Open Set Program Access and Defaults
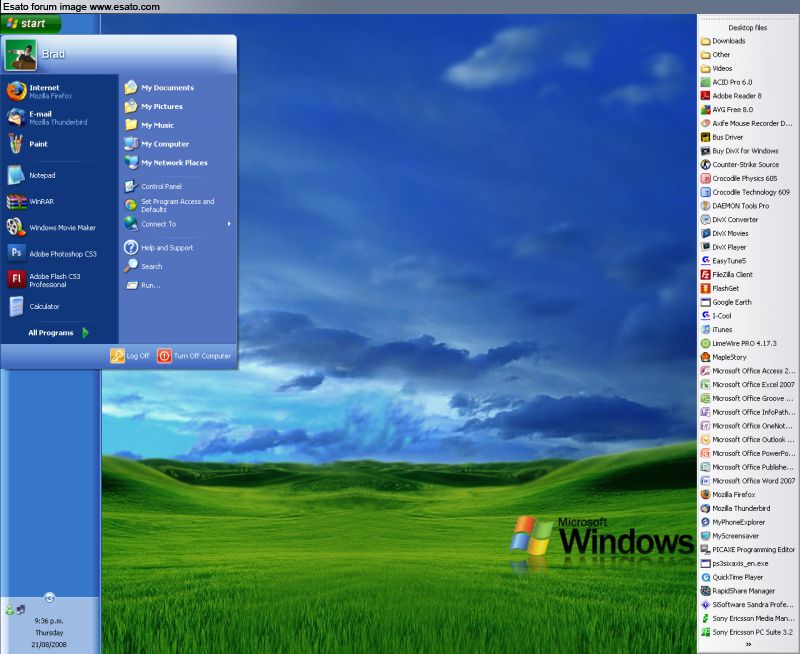This screenshot has width=800, height=654. click(x=170, y=205)
